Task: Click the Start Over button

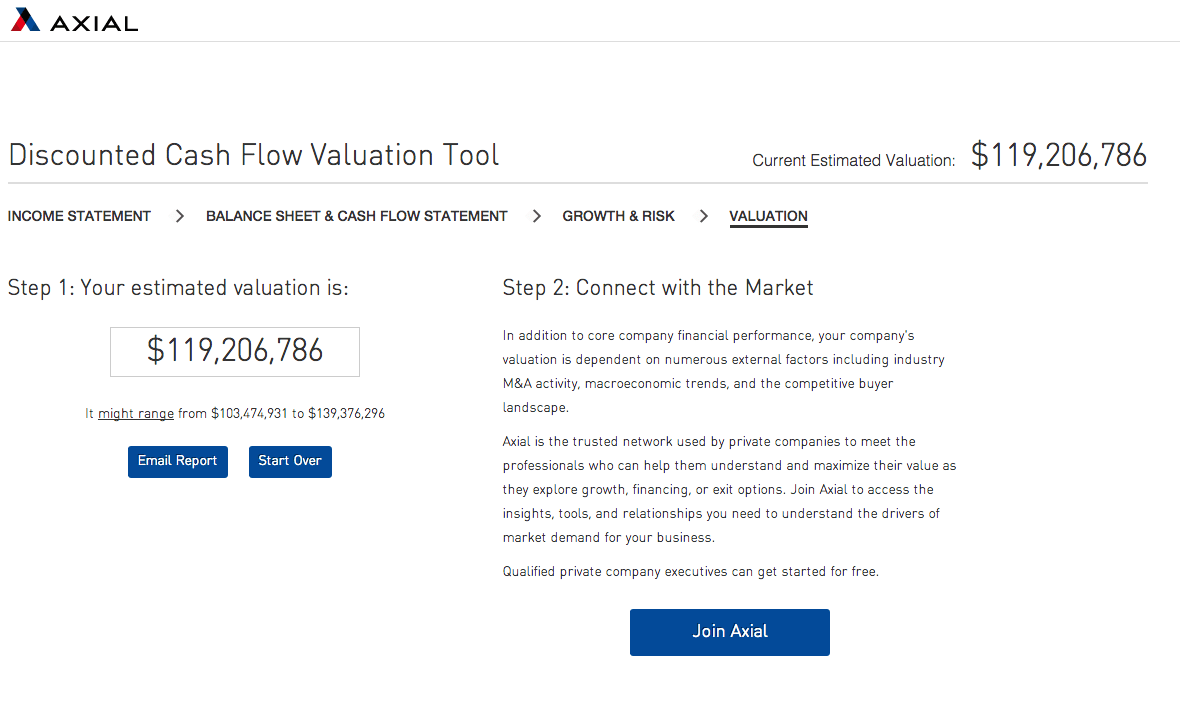Action: (290, 461)
